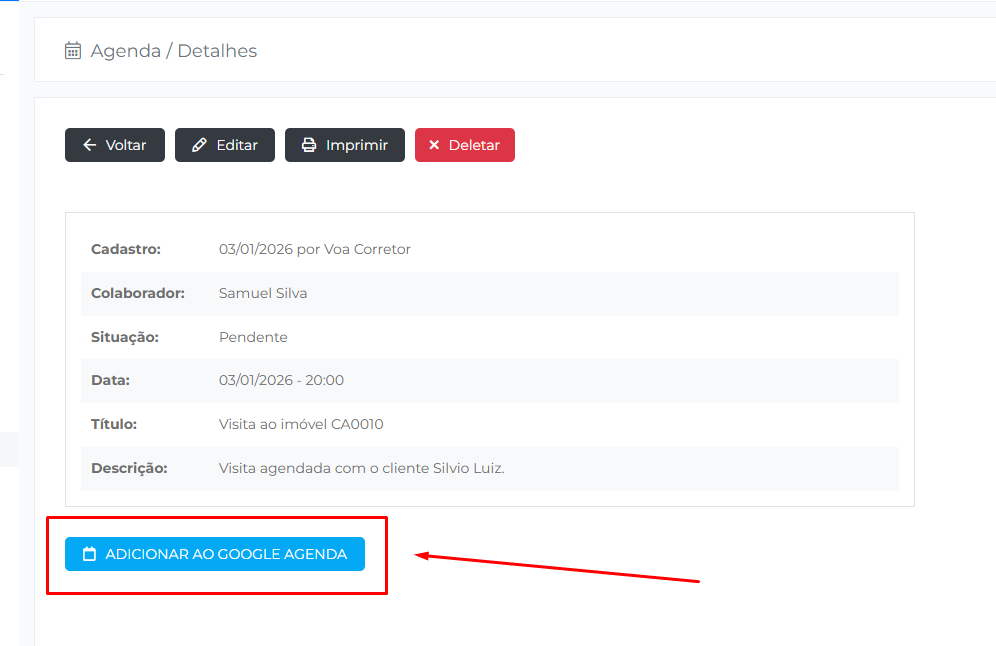996x646 pixels.
Task: Click the Agenda / Detalhes page heading
Action: [x=174, y=51]
